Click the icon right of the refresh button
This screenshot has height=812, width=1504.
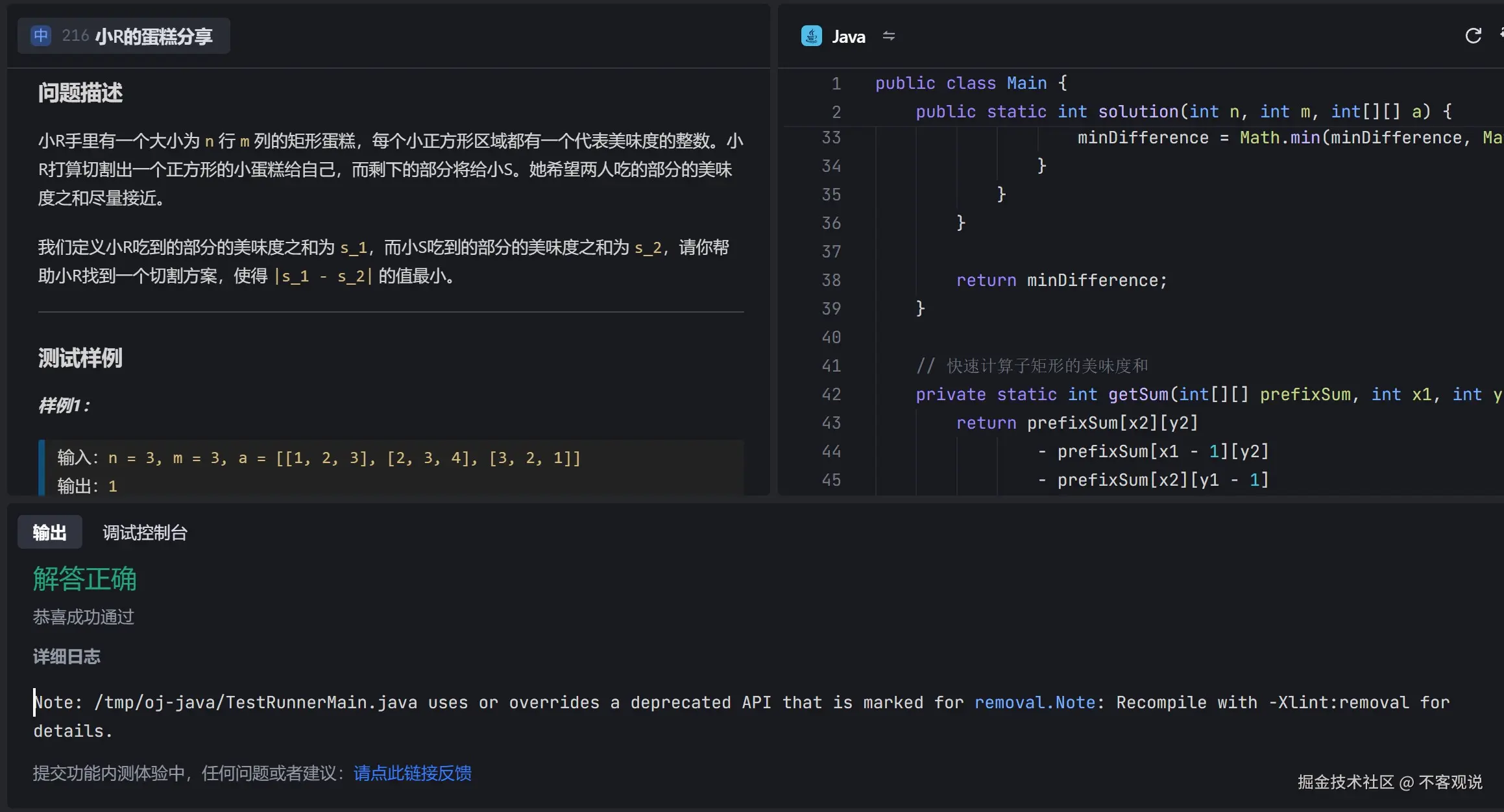[x=1499, y=36]
